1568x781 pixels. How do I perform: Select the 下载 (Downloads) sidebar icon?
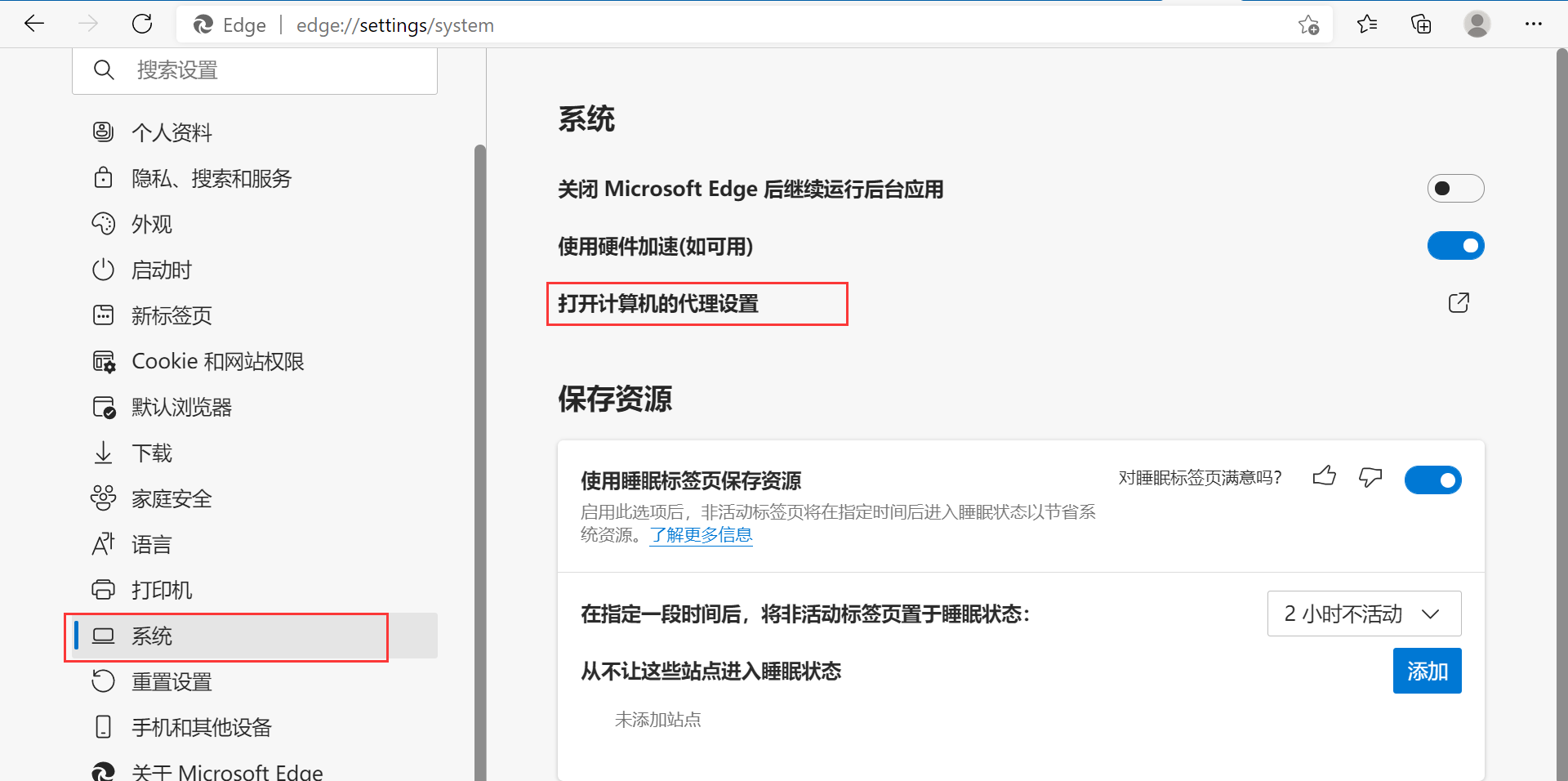(x=103, y=453)
